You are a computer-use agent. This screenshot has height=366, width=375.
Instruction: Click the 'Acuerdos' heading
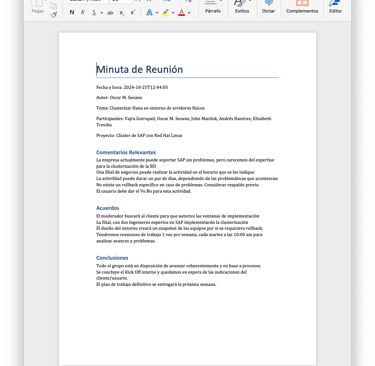click(x=108, y=208)
